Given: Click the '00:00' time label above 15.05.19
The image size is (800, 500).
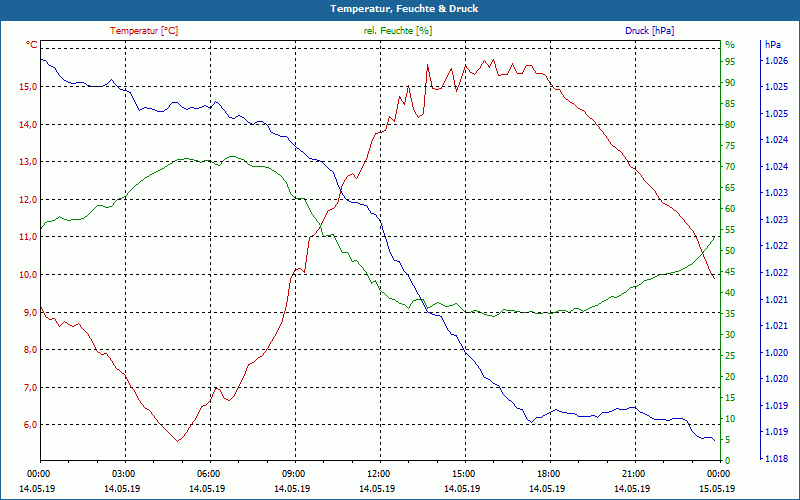Looking at the screenshot, I should (718, 474).
